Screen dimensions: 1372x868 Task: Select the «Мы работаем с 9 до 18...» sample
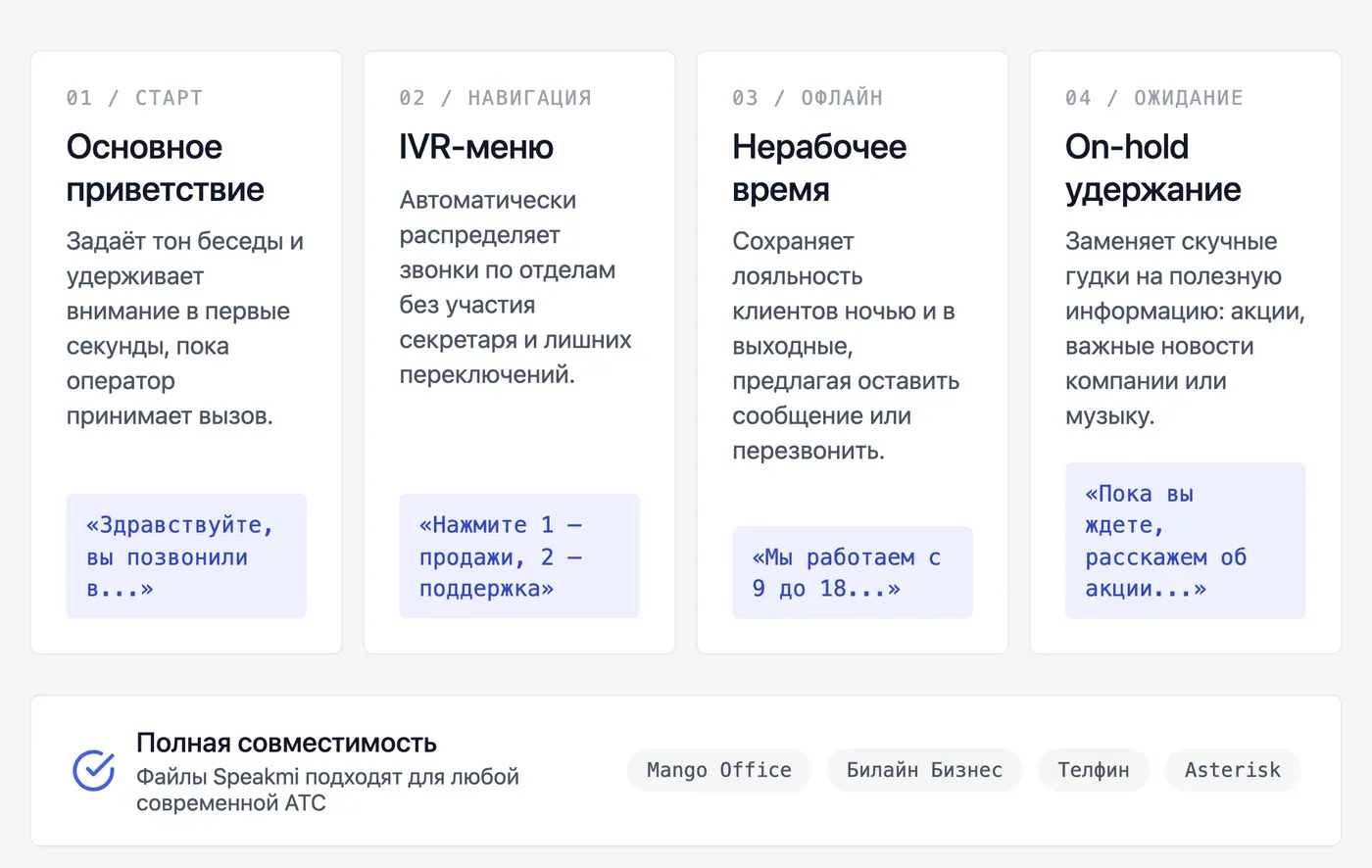[853, 573]
